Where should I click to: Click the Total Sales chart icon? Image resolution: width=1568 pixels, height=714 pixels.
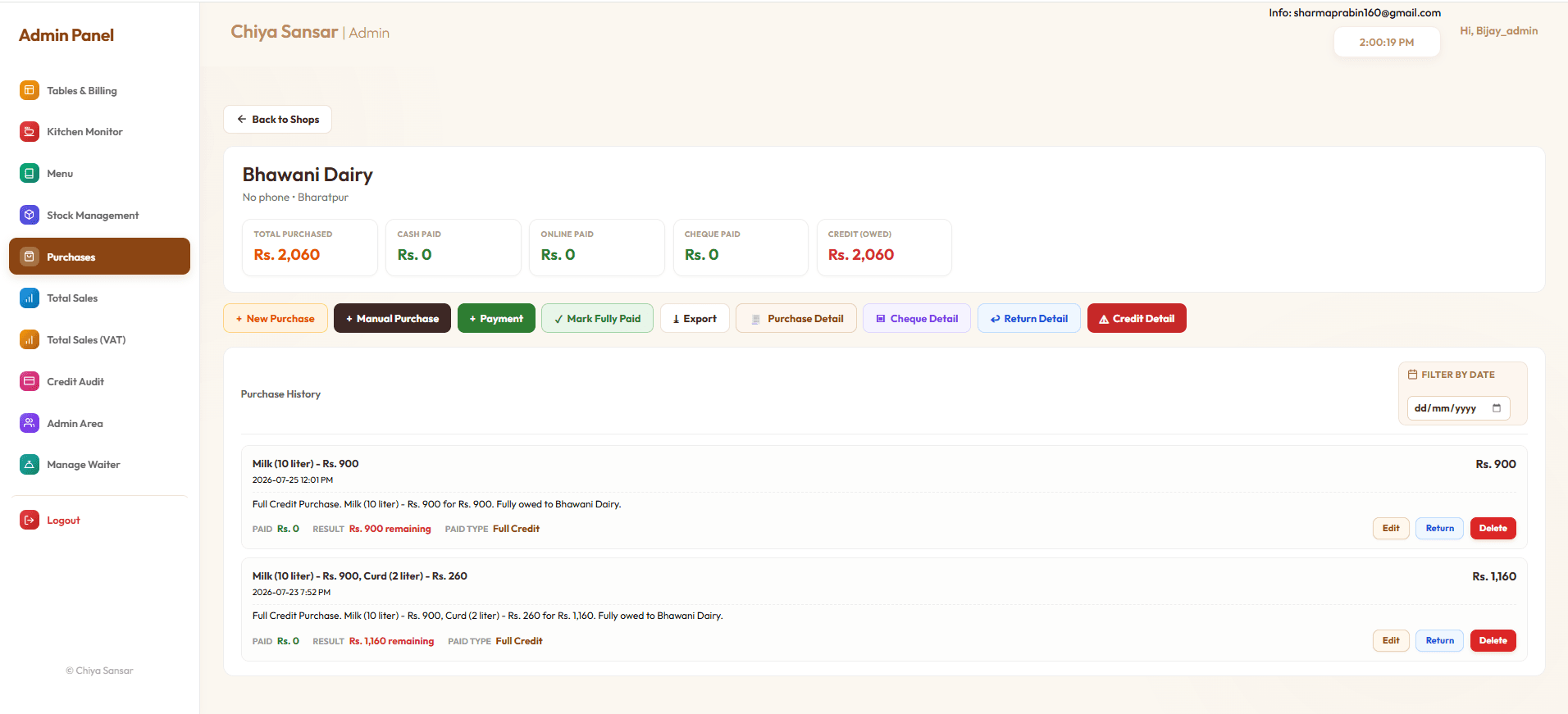[x=30, y=298]
